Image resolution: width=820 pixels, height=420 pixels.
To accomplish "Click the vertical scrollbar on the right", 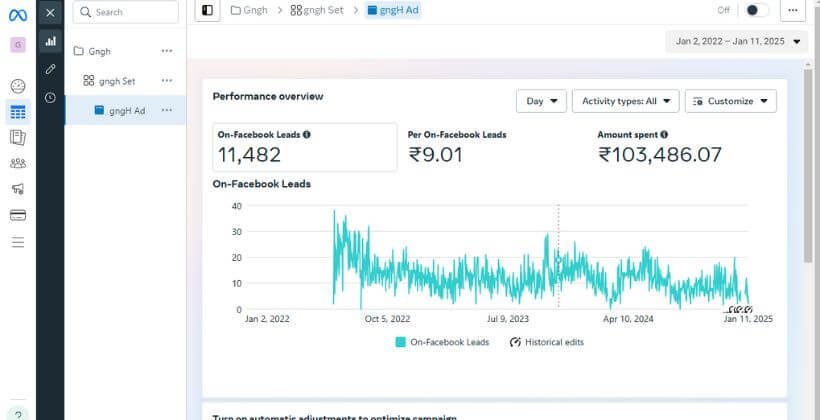I will 808,165.
